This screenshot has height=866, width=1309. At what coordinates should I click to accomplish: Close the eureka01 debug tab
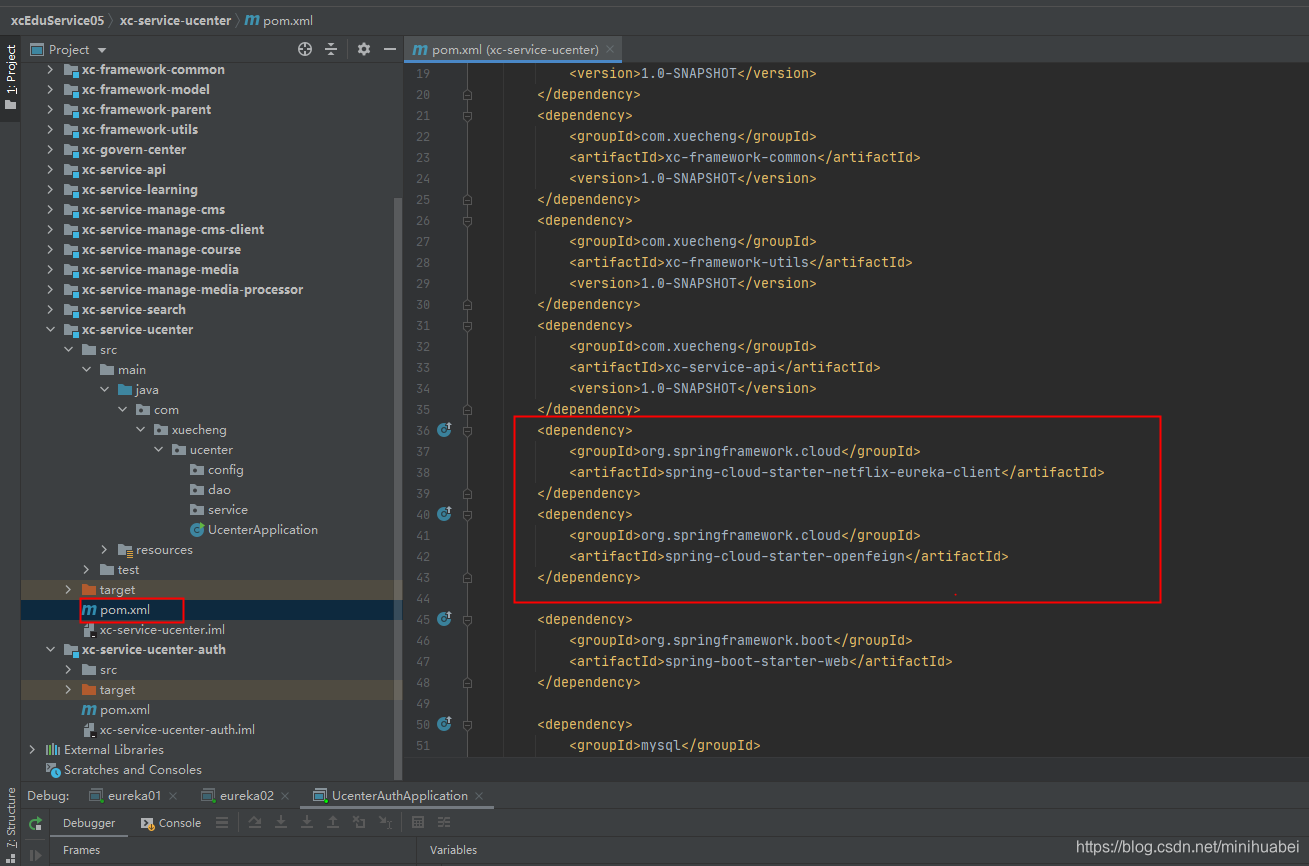(173, 796)
